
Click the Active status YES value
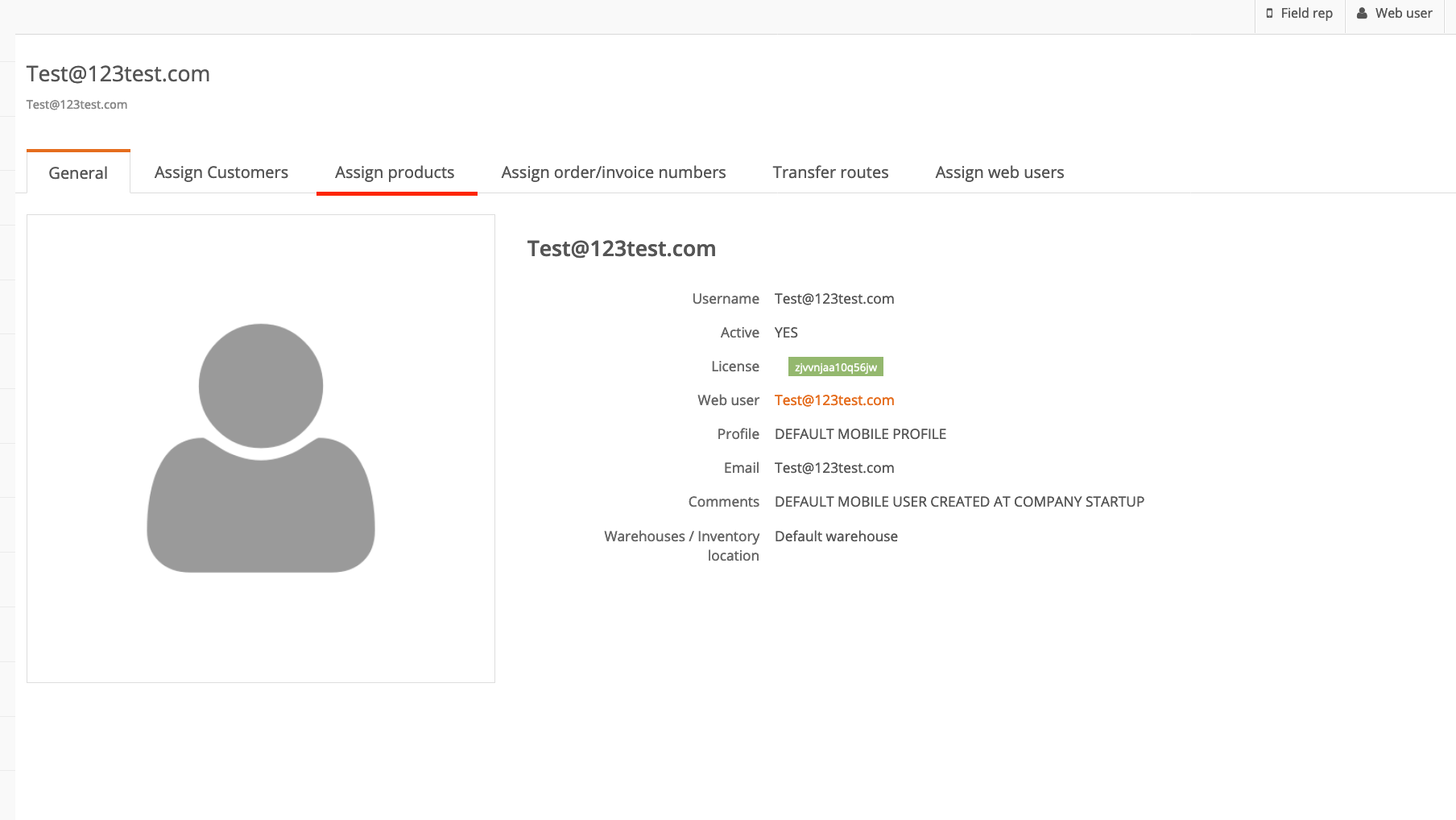coord(786,333)
